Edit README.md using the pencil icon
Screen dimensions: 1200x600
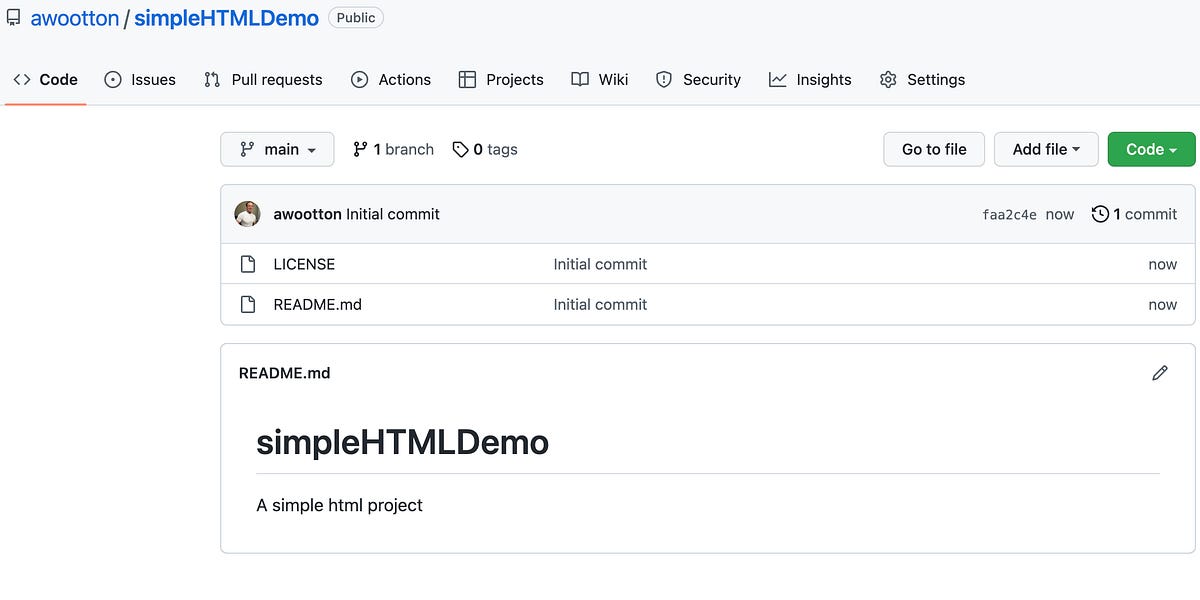click(1159, 372)
